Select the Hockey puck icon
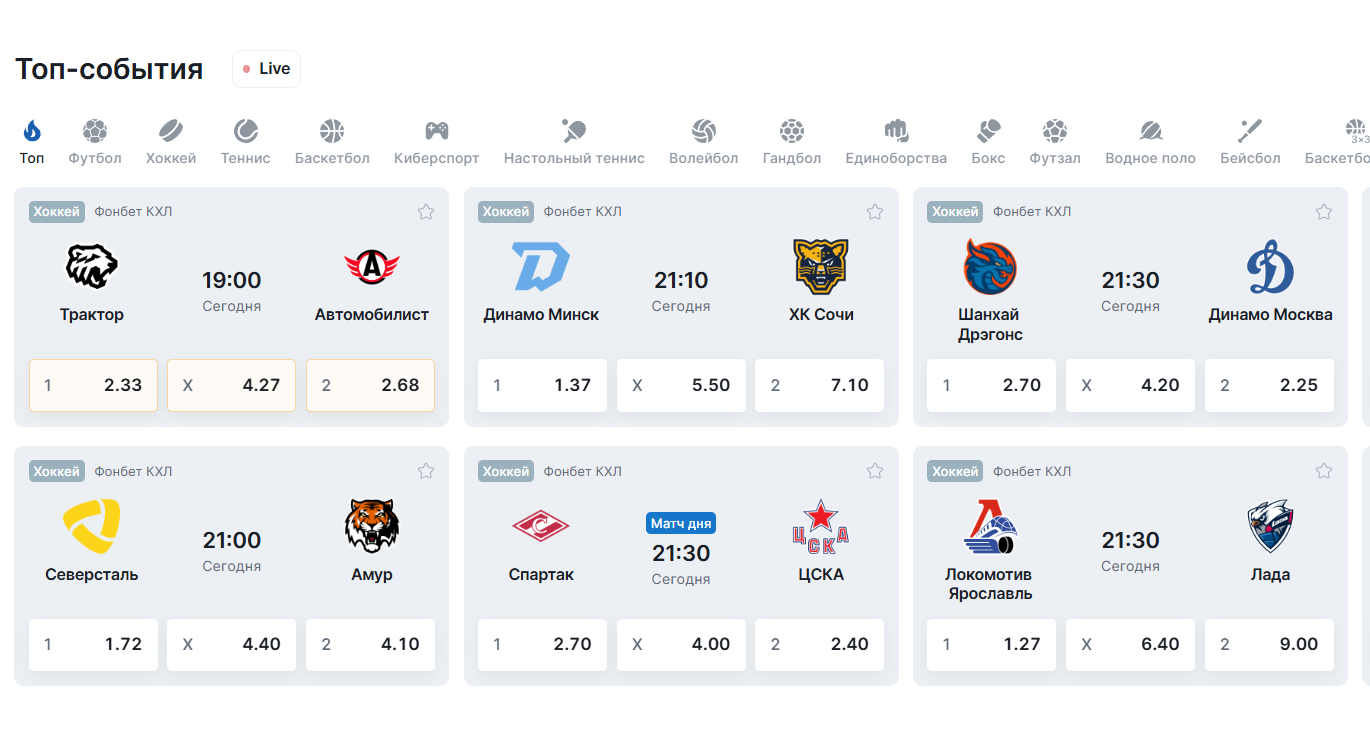Viewport: 1370px width, 747px height. click(171, 131)
